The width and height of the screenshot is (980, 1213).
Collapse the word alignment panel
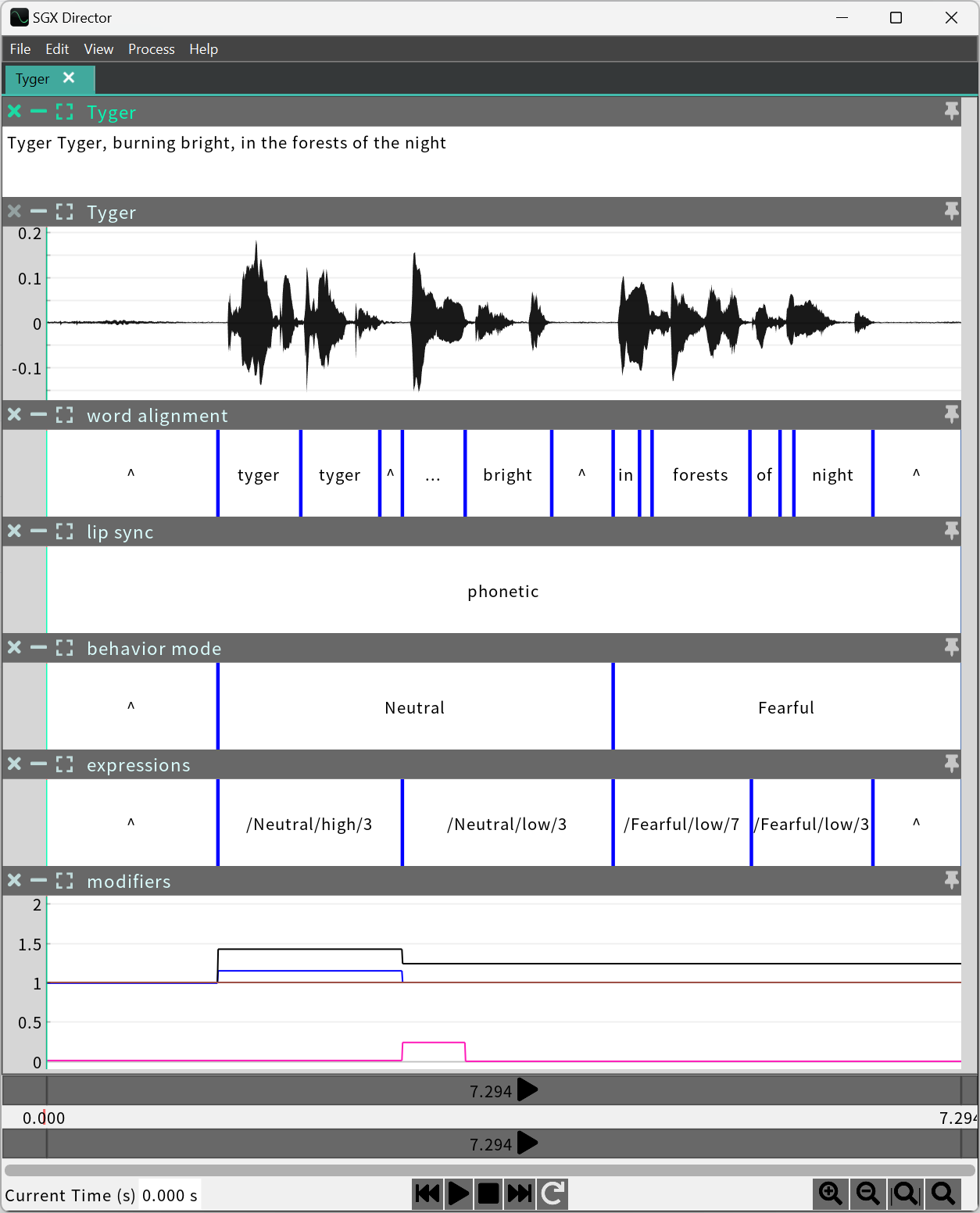tap(38, 415)
